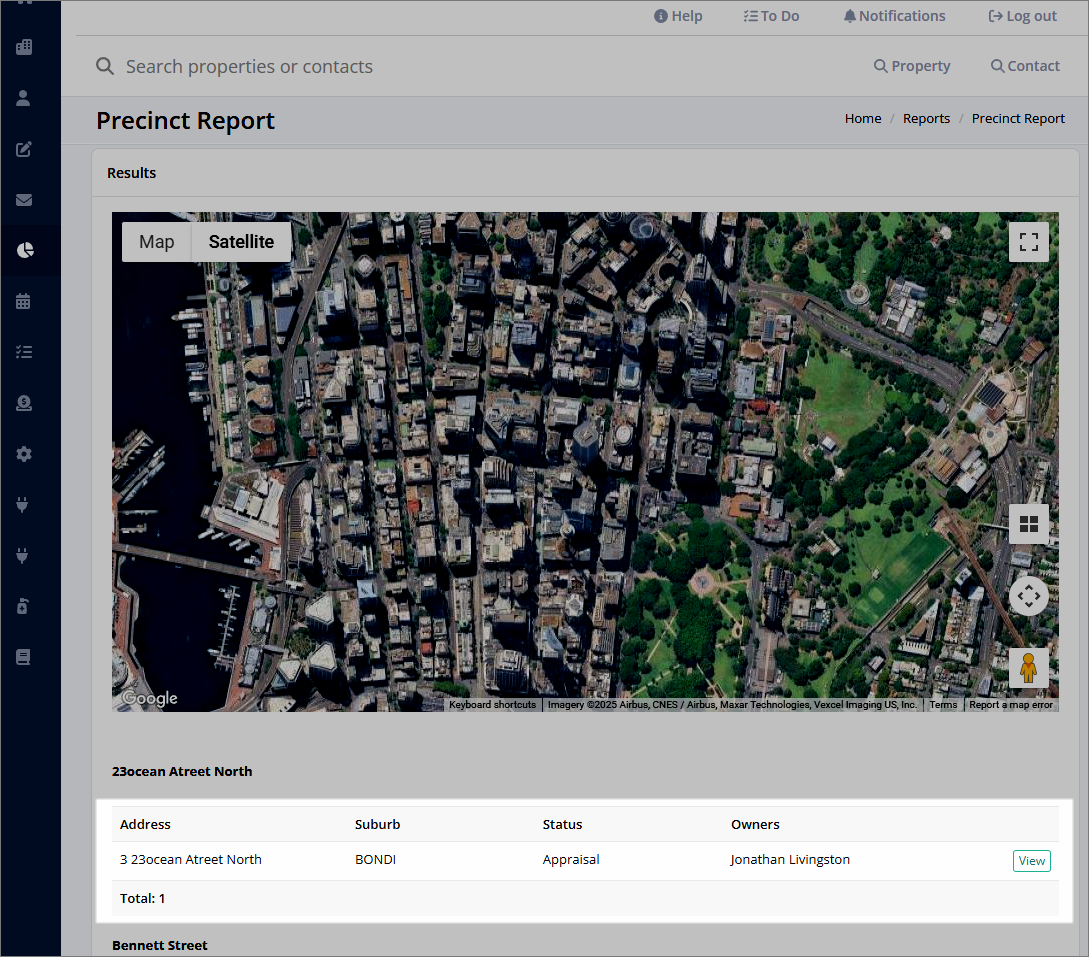Click the pencil edit icon in sidebar
Image resolution: width=1089 pixels, height=957 pixels.
(24, 149)
